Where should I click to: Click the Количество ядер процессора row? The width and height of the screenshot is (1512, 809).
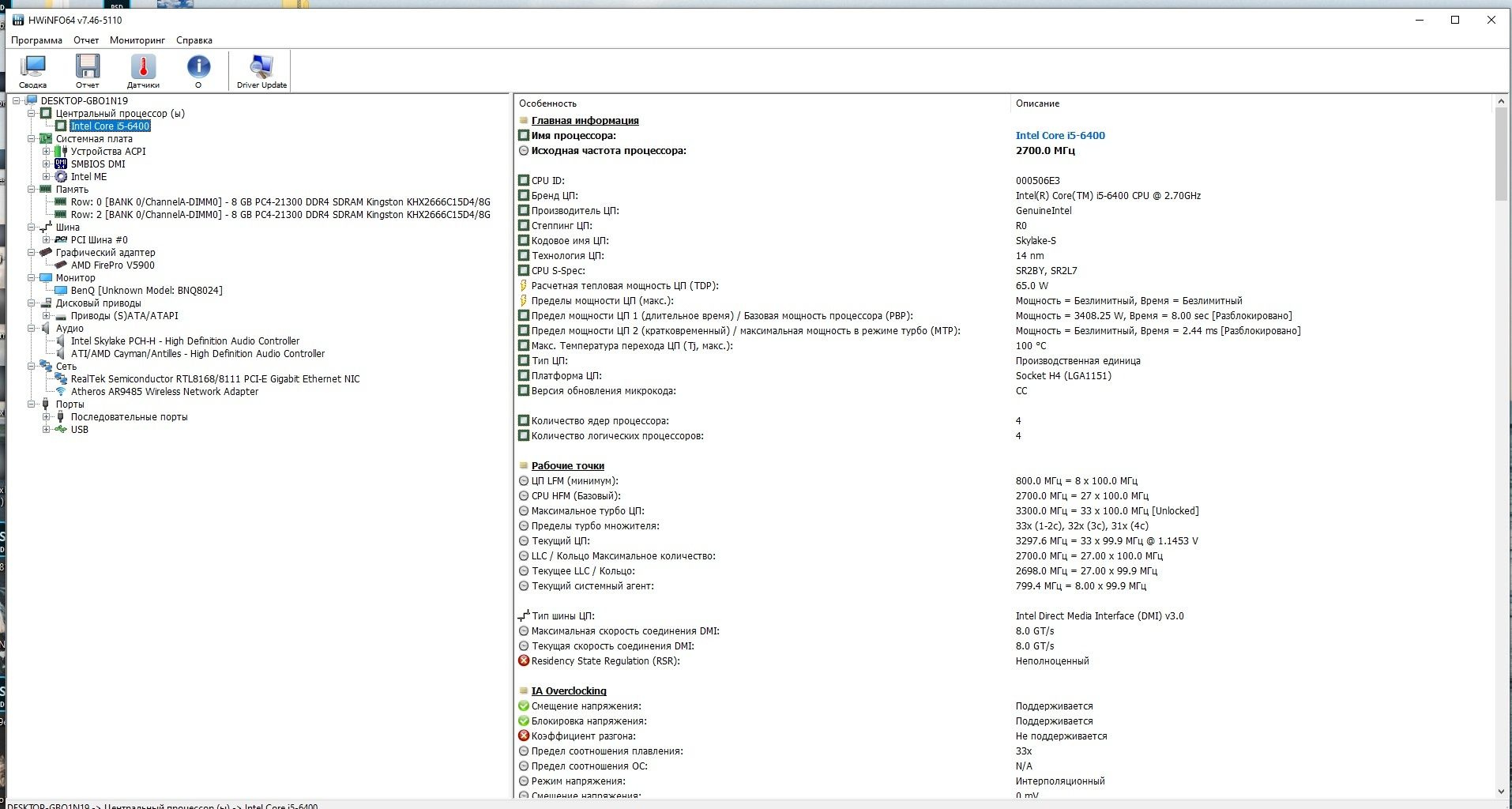click(1003, 420)
